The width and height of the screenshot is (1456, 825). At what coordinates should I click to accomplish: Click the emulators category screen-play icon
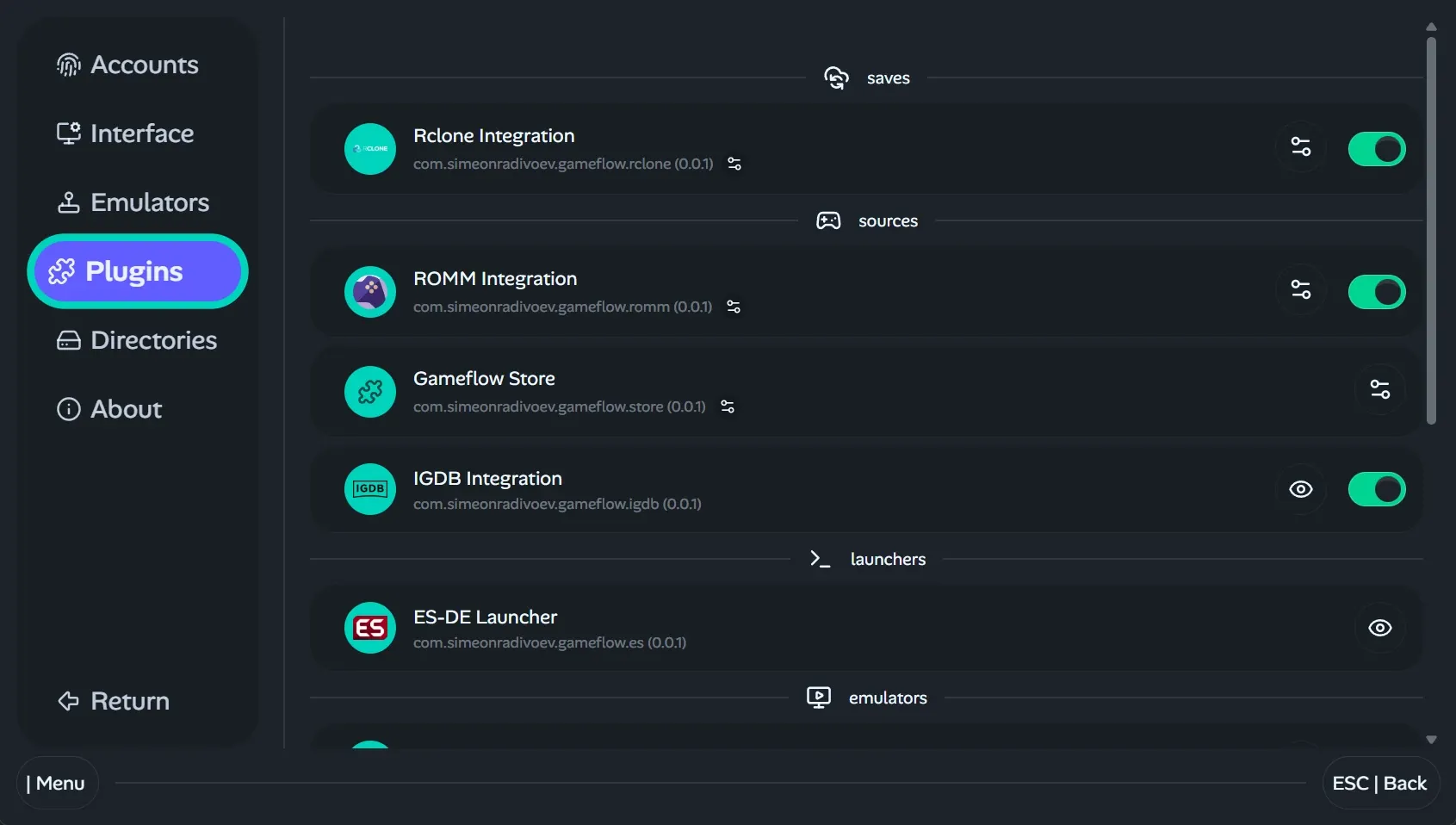tap(819, 698)
